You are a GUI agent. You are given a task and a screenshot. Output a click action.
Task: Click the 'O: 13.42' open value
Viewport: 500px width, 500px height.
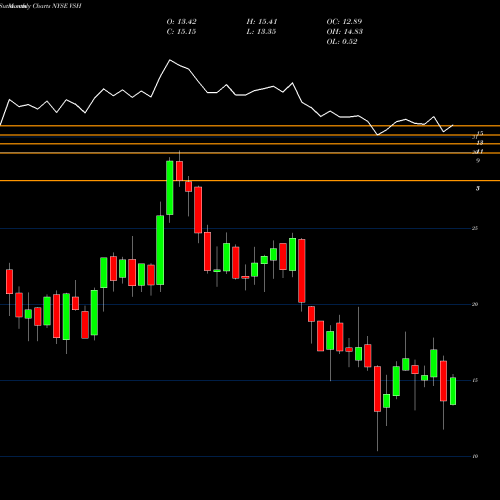pyautogui.click(x=181, y=22)
